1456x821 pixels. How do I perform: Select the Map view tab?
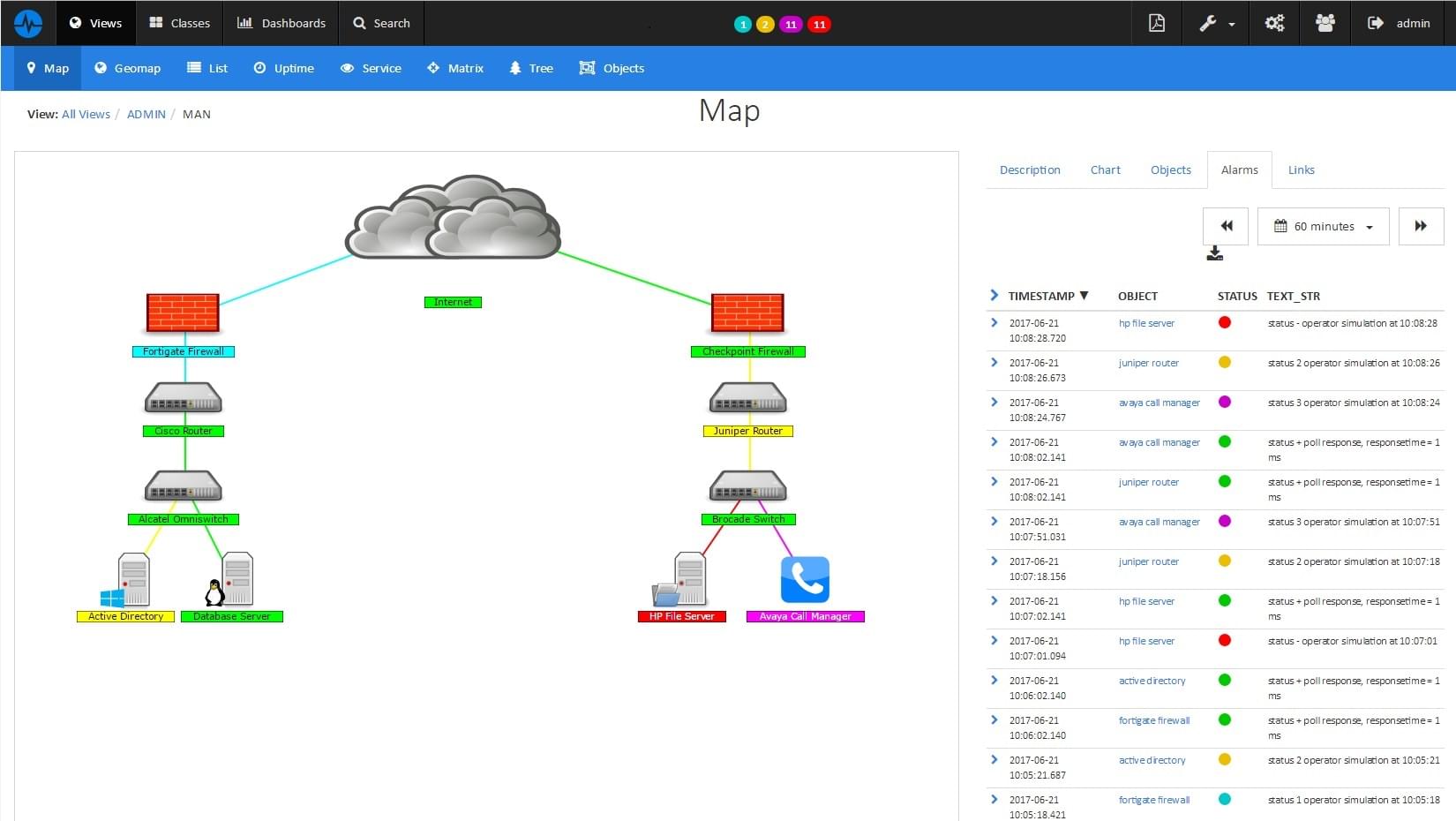click(x=48, y=68)
